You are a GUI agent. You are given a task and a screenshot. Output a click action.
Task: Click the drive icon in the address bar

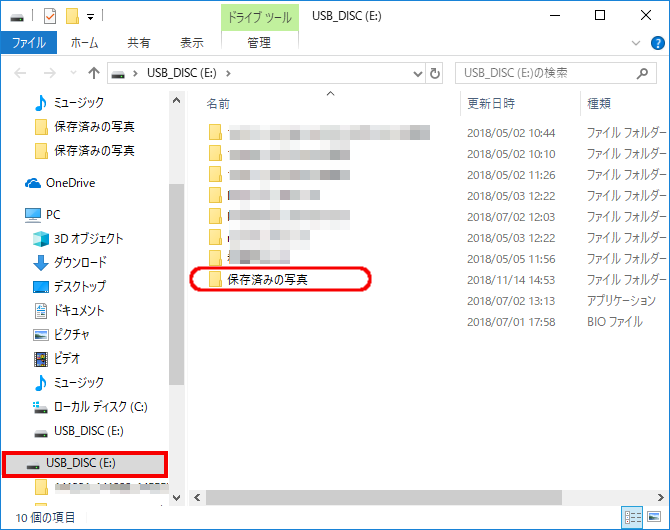point(118,74)
